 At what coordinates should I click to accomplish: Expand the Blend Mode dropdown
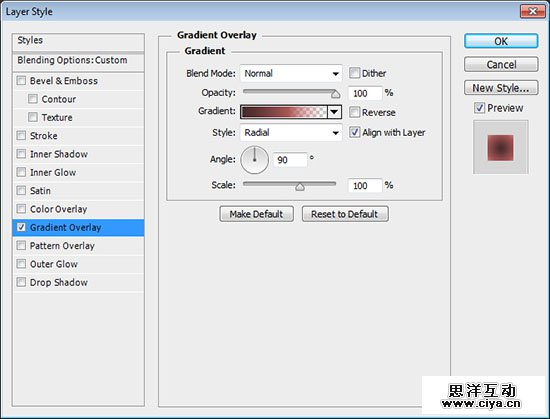[x=291, y=73]
